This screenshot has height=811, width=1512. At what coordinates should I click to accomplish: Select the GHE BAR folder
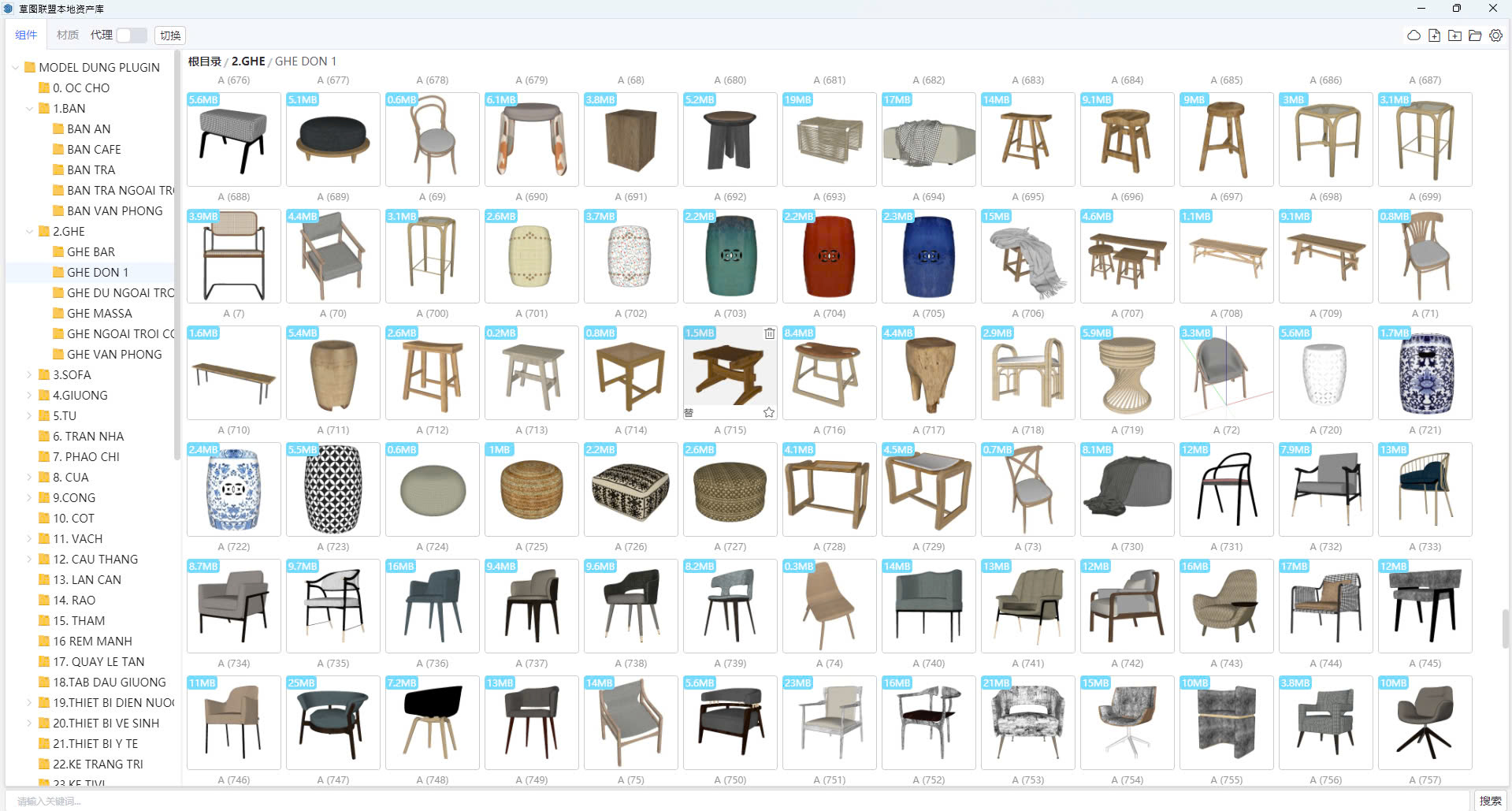(91, 252)
